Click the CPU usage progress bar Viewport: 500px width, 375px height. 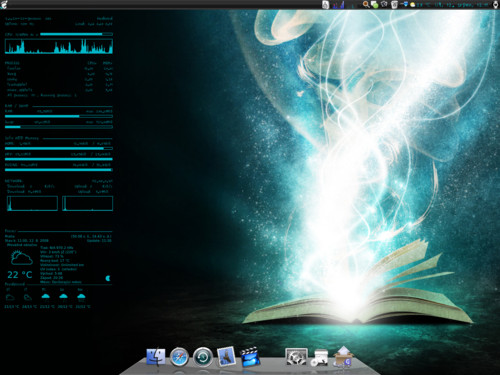[x=76, y=34]
